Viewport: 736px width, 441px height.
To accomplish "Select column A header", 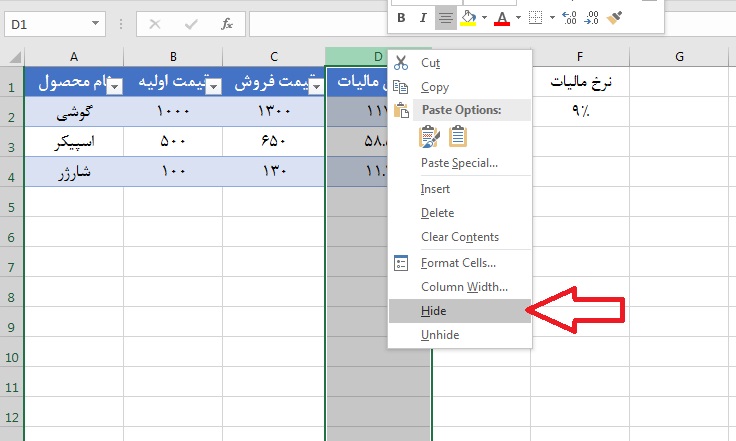I will (74, 57).
